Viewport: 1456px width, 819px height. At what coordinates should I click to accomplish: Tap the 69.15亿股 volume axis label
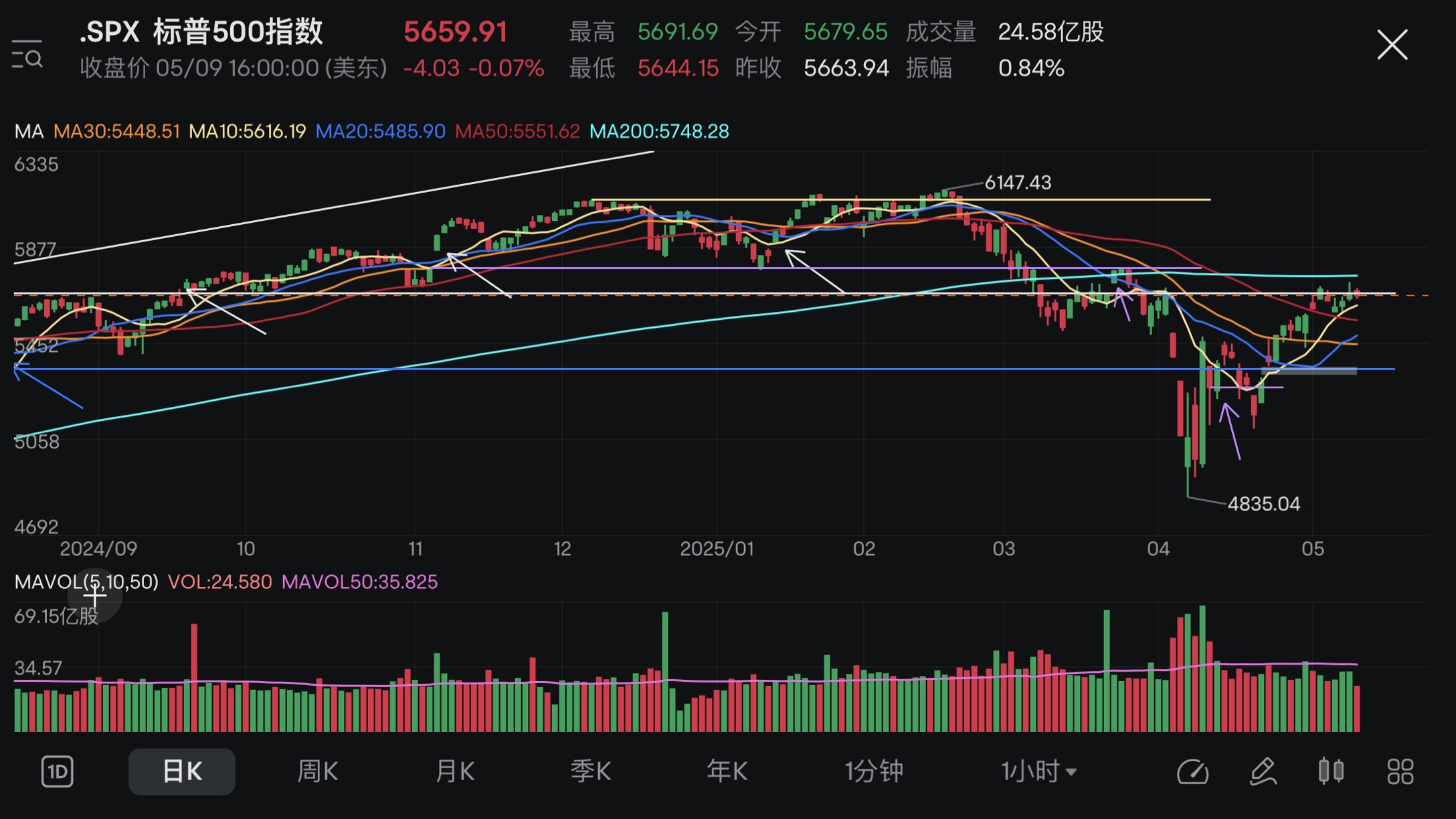coord(56,616)
